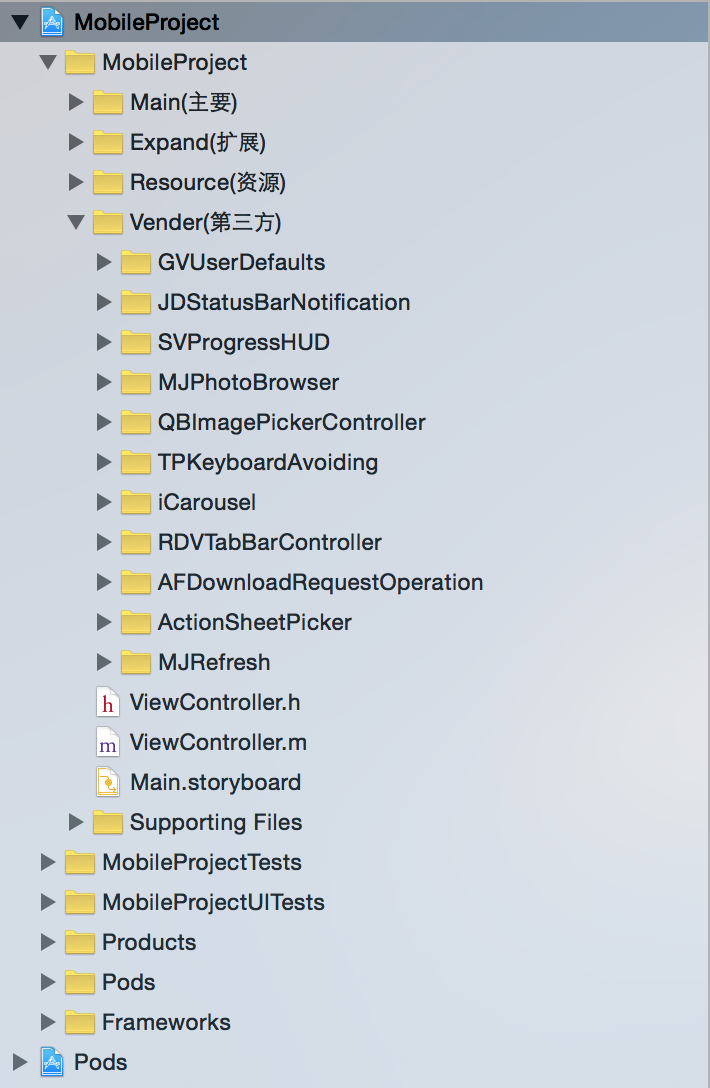
Task: Collapse the Vender(第三方) group
Action: [x=76, y=222]
